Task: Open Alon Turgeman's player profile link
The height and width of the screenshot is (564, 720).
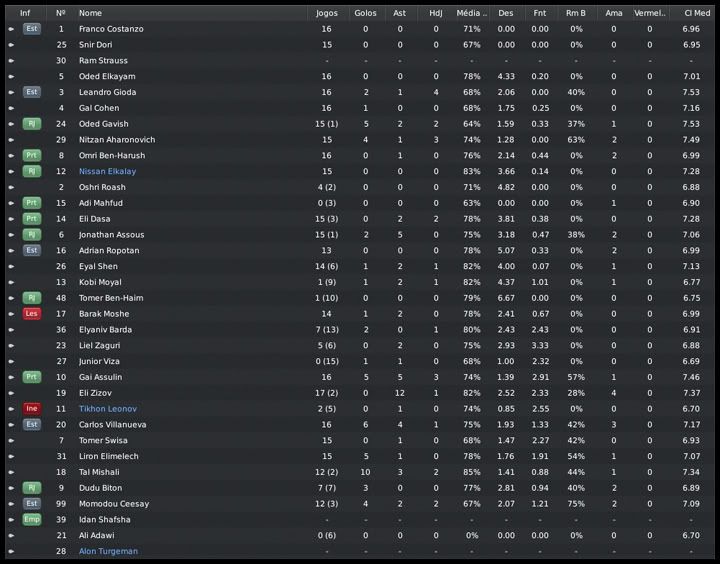Action: coord(108,552)
